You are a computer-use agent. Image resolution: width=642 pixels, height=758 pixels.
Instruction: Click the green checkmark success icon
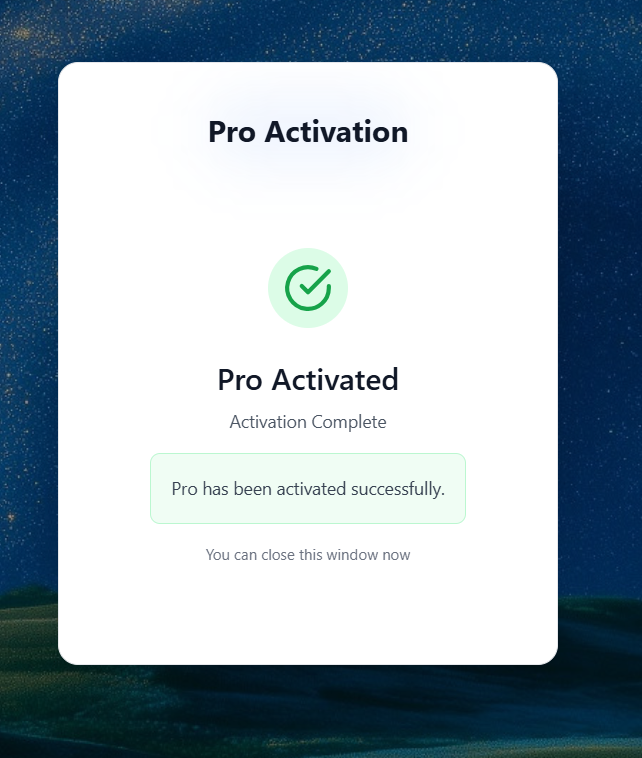[x=308, y=288]
